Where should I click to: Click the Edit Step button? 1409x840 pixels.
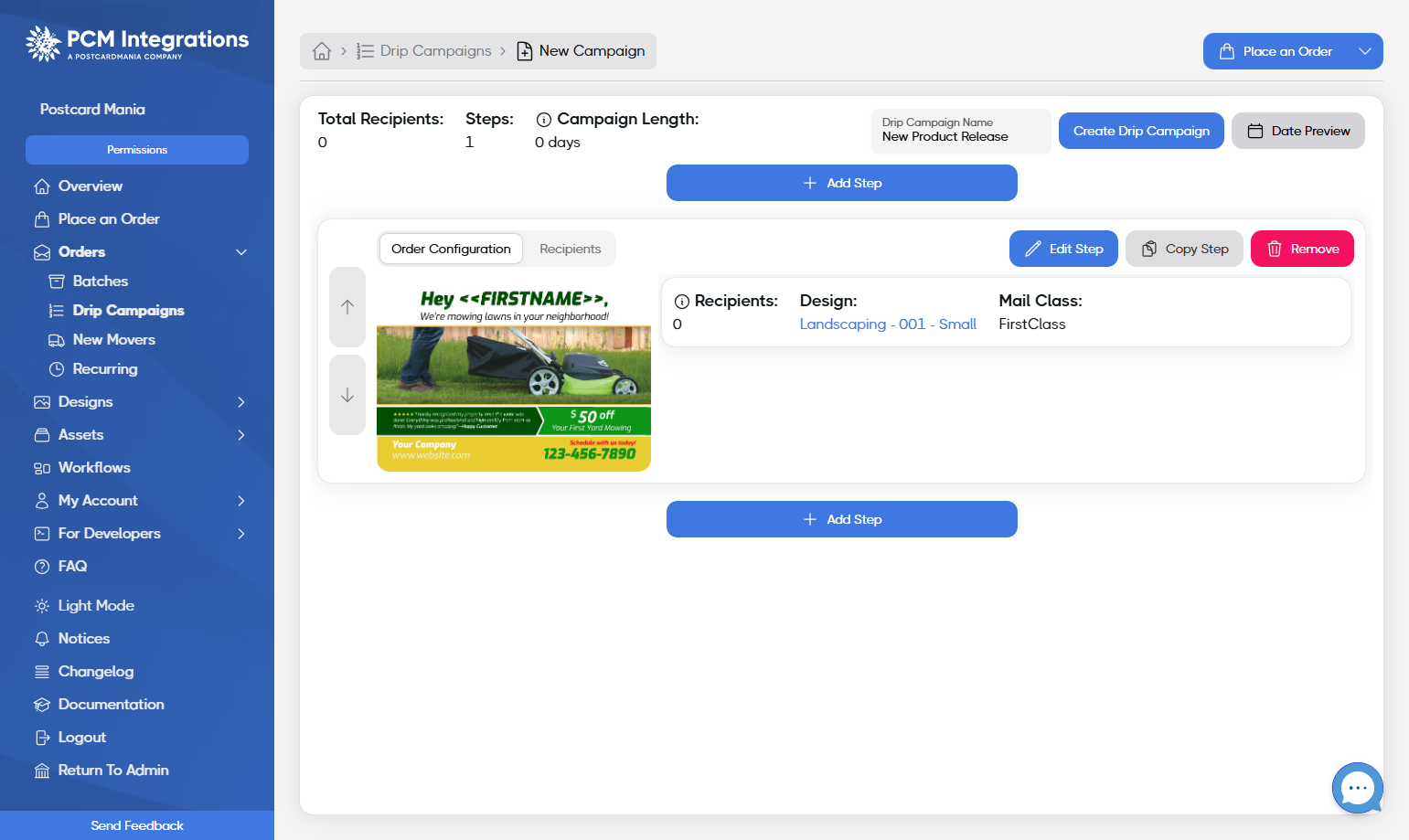pyautogui.click(x=1063, y=249)
